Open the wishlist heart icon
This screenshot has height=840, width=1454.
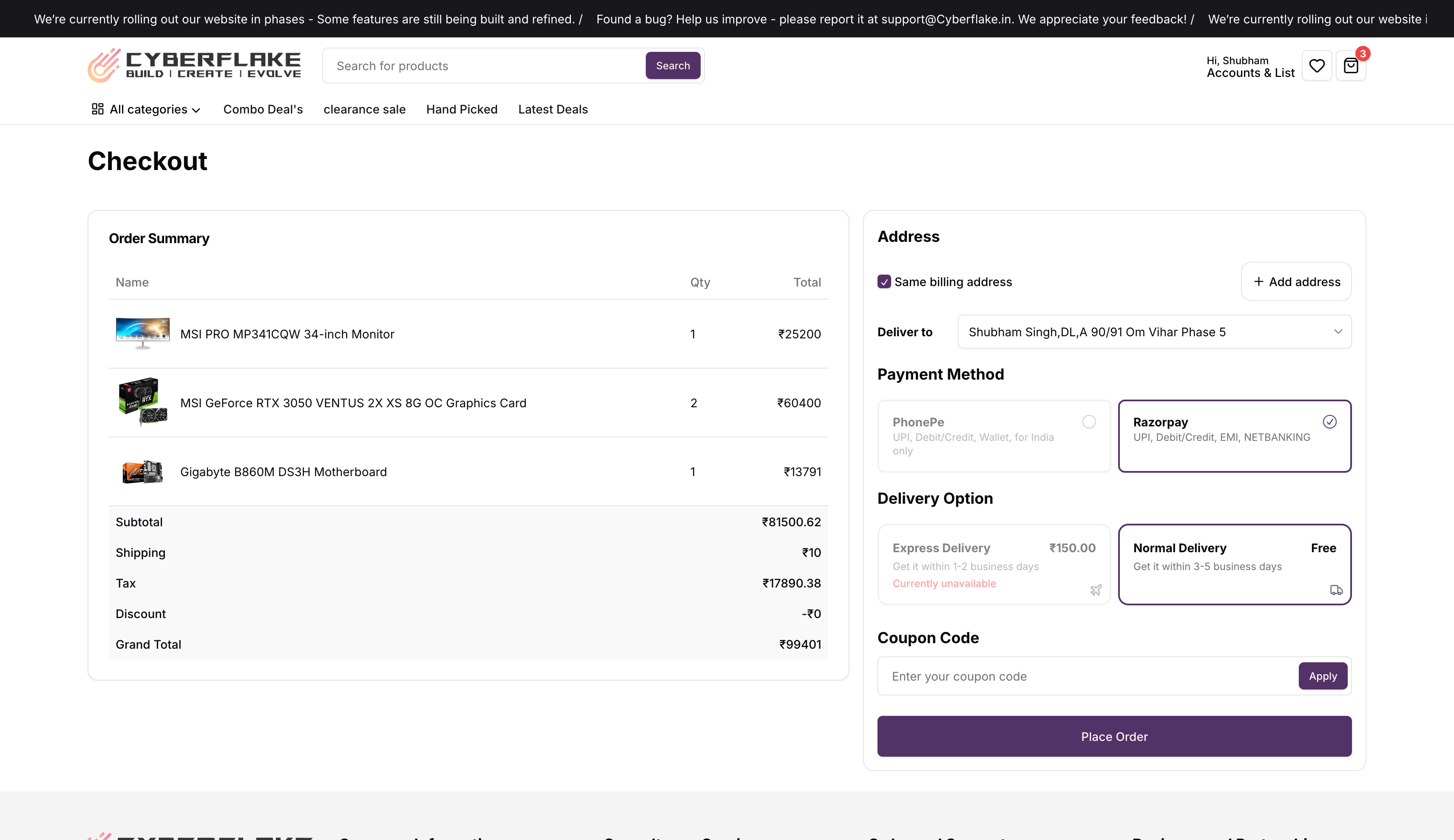pos(1316,66)
